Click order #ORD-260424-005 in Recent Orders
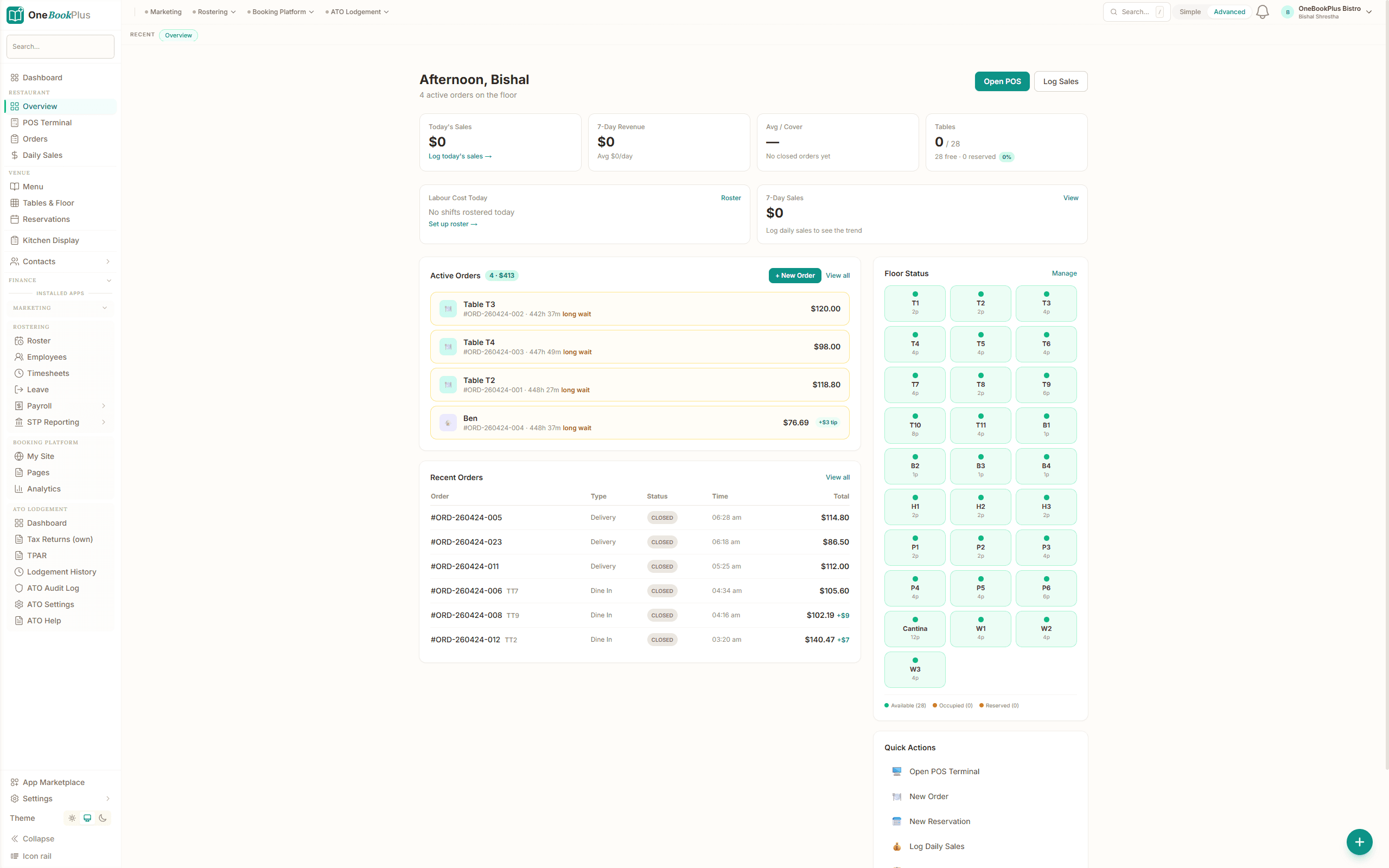1389x868 pixels. pyautogui.click(x=466, y=517)
